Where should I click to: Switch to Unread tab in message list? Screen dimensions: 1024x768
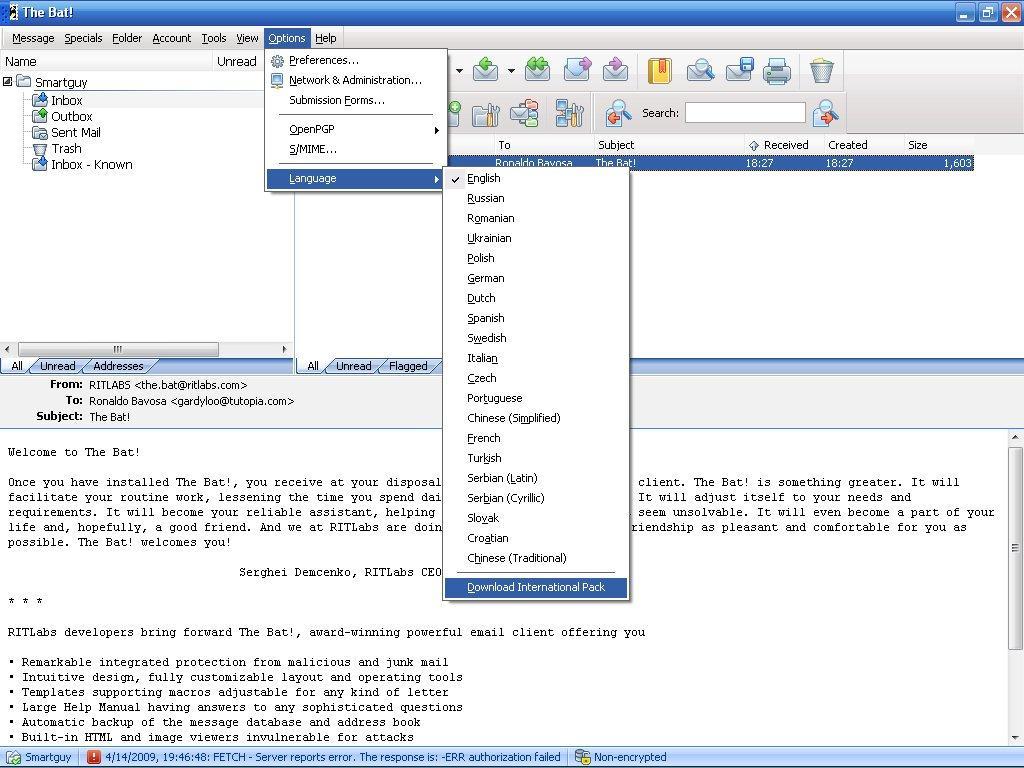[x=353, y=366]
